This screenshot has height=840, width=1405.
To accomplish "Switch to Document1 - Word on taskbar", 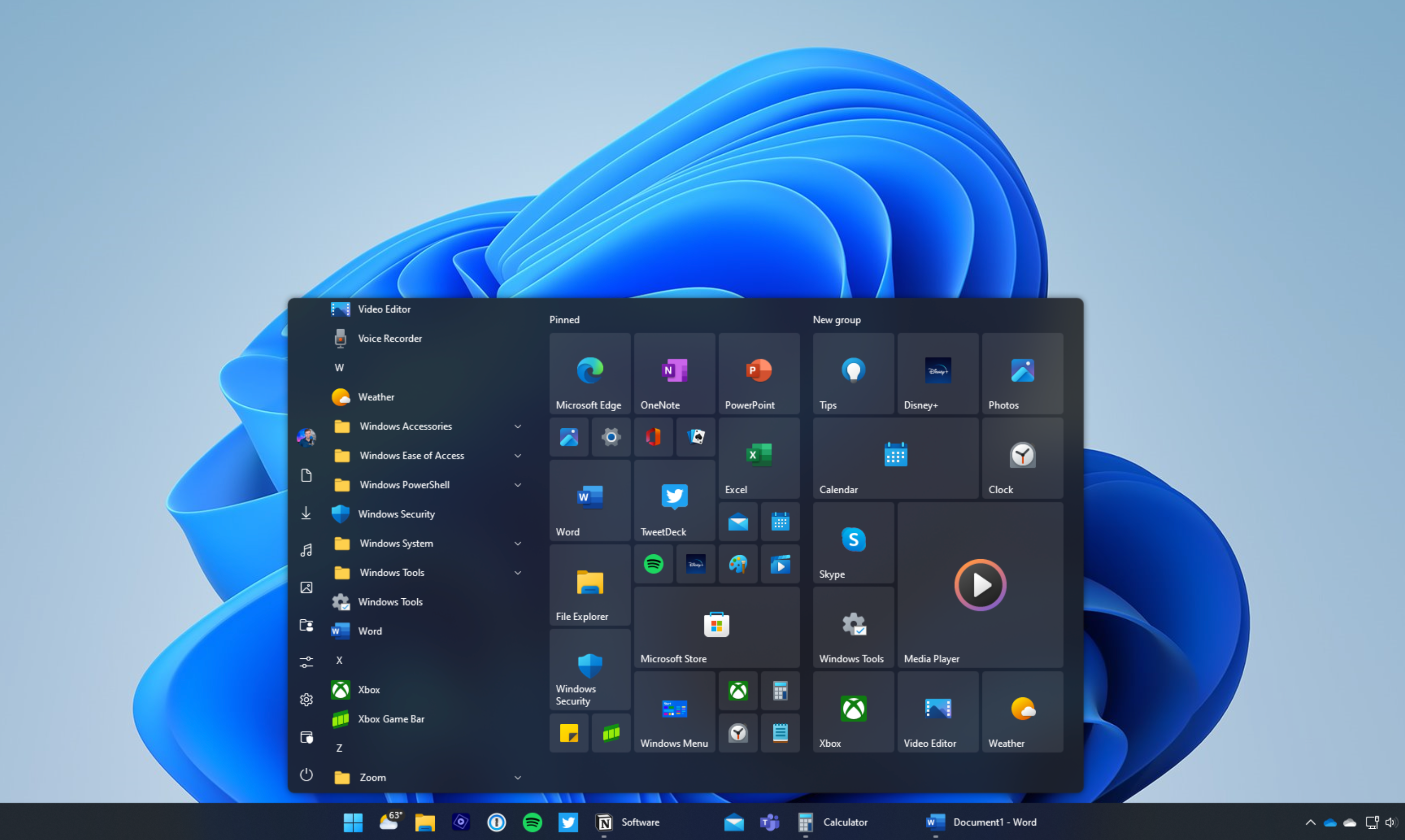I will tap(981, 822).
